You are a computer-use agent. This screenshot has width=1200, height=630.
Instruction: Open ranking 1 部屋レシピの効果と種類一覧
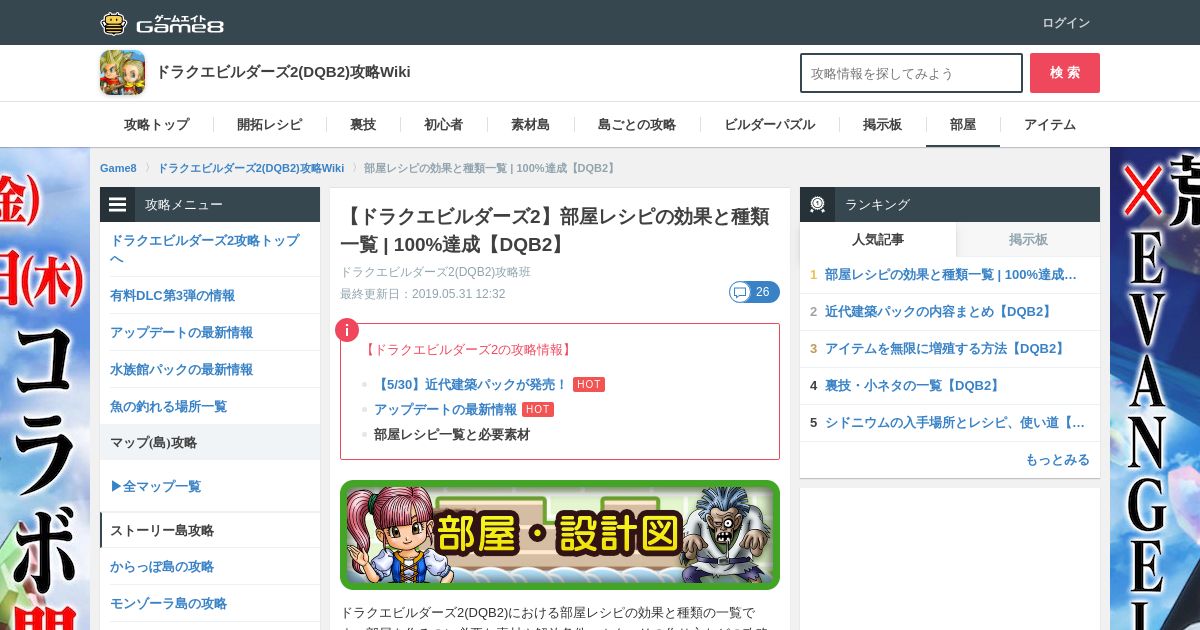(950, 274)
